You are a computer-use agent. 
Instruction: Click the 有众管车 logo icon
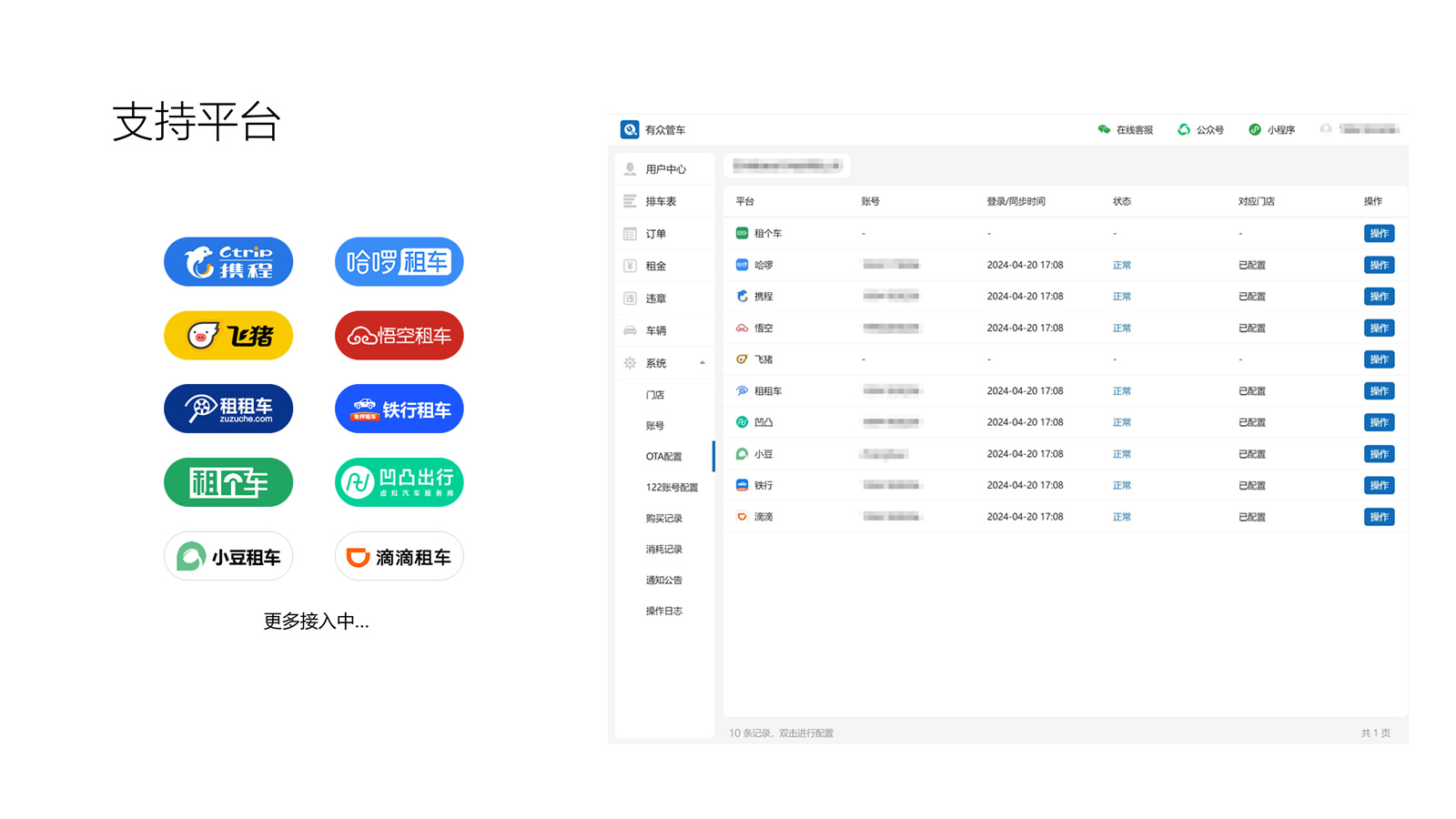click(630, 130)
